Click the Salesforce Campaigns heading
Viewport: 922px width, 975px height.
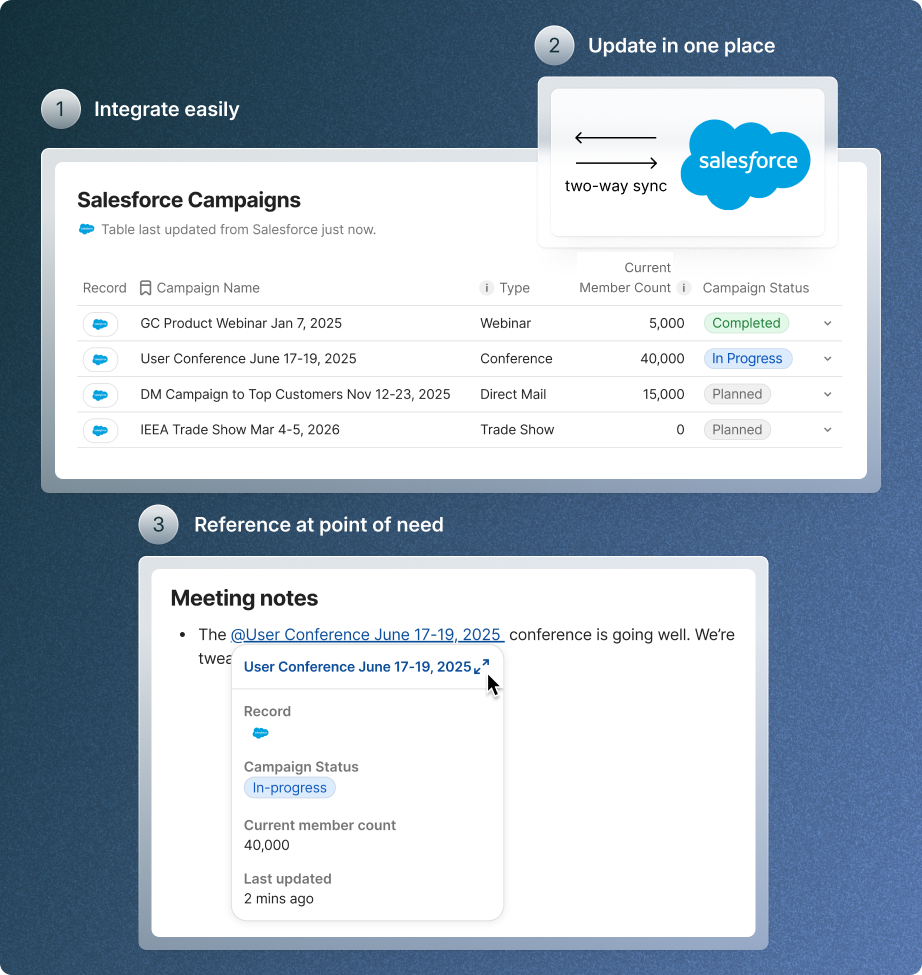pos(189,200)
